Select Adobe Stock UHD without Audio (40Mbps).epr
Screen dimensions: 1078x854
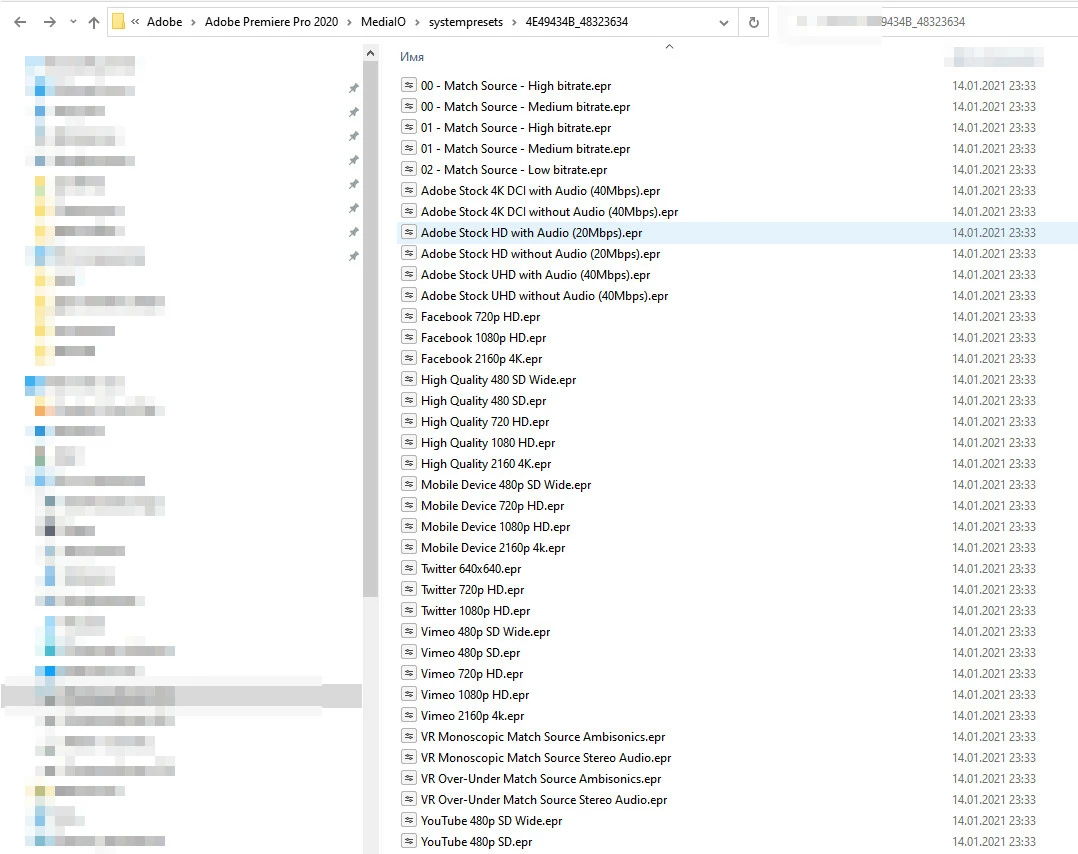544,296
